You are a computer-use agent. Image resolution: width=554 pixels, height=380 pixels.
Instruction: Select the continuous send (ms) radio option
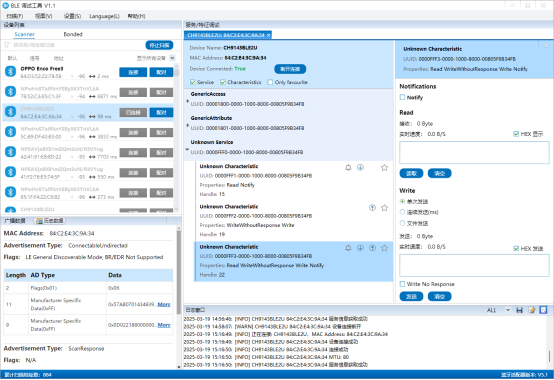point(402,212)
